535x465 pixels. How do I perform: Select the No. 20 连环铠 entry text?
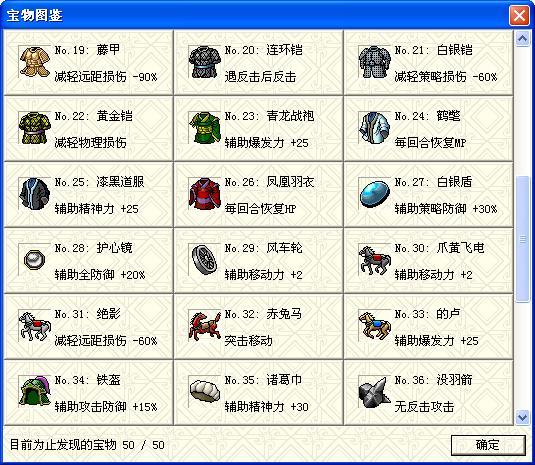click(263, 50)
